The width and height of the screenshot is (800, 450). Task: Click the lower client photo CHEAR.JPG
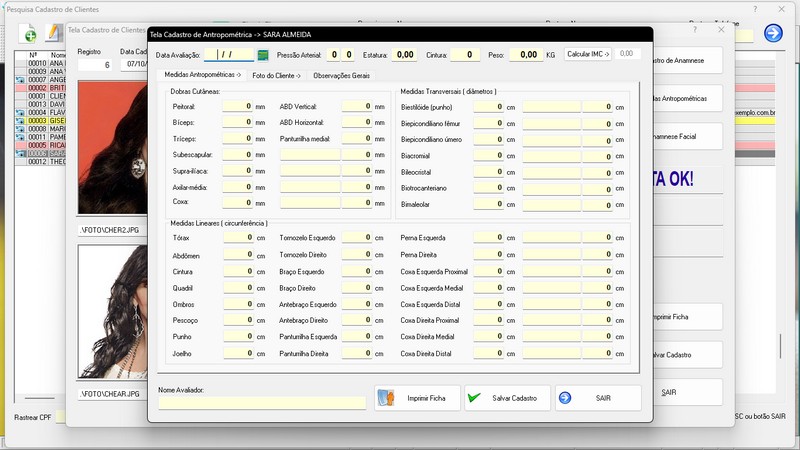(x=113, y=311)
